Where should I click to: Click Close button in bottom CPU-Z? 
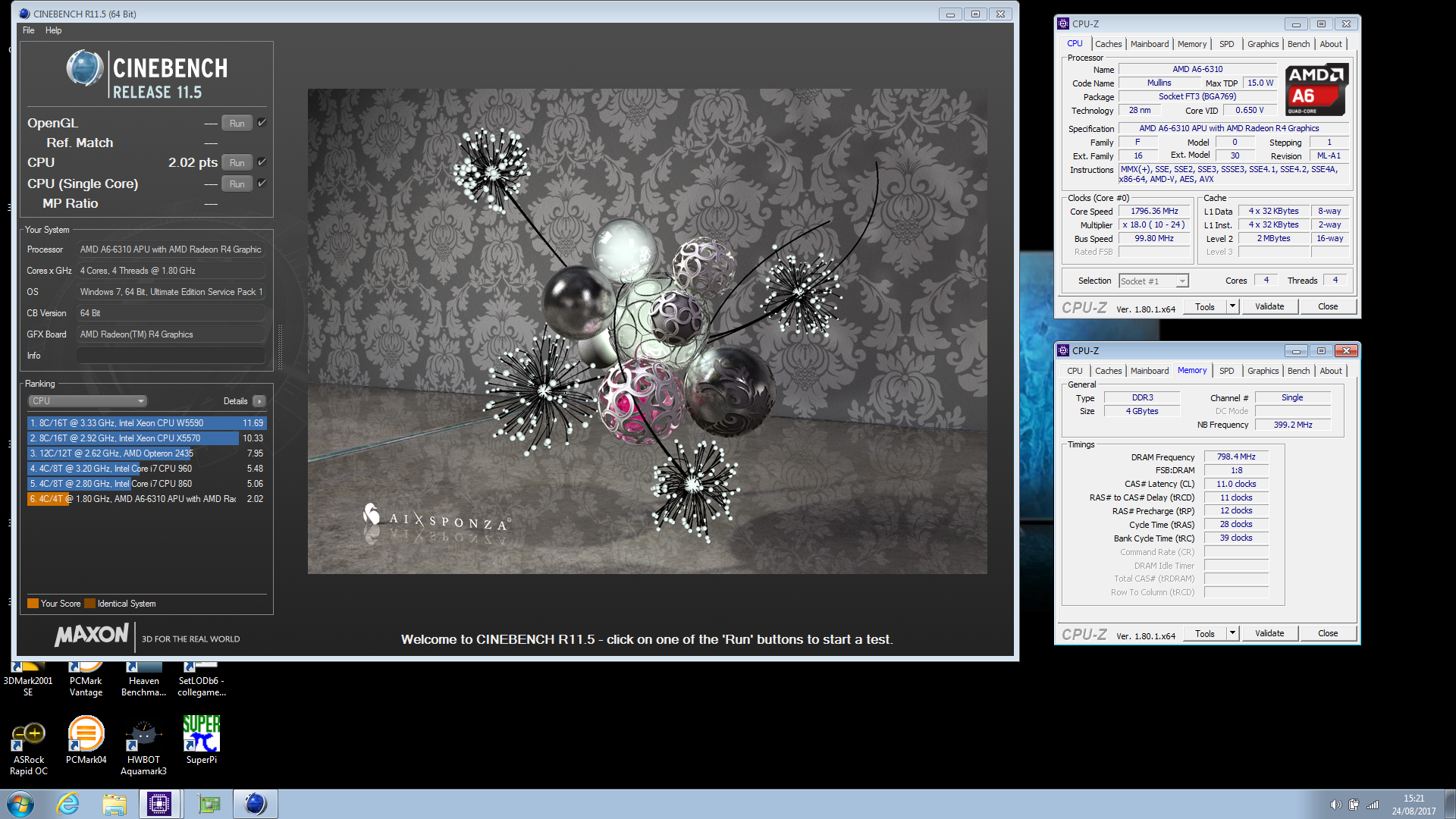point(1328,633)
